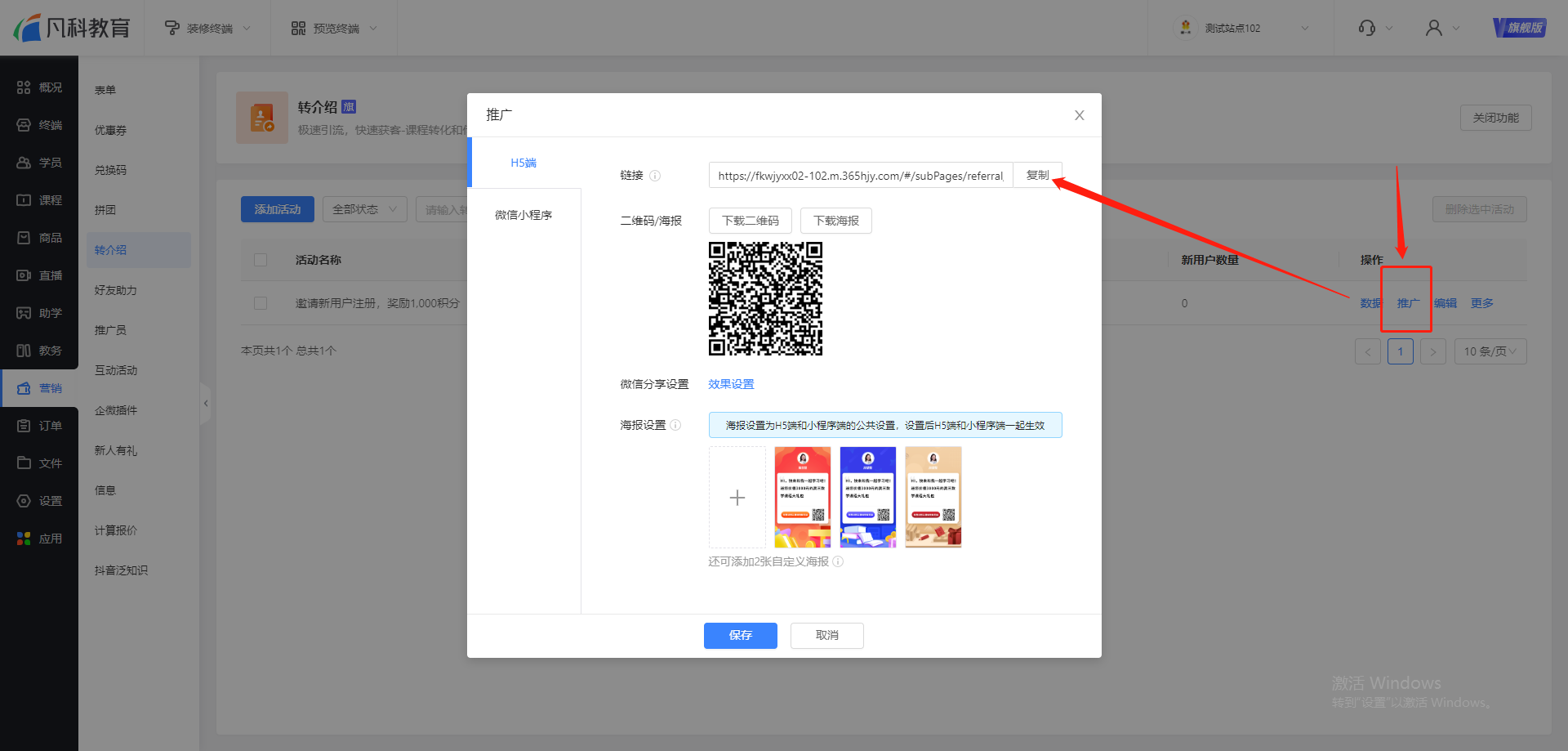Copy the link with 复制 button

1037,175
